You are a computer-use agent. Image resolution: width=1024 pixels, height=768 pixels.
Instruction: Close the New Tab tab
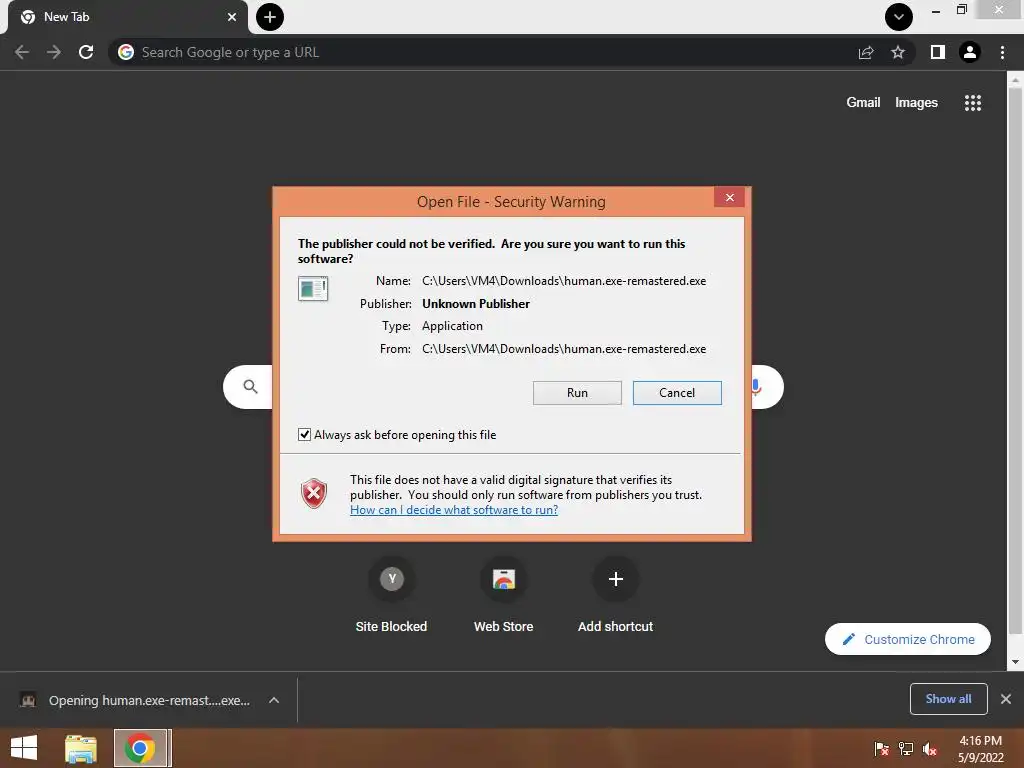[x=232, y=17]
